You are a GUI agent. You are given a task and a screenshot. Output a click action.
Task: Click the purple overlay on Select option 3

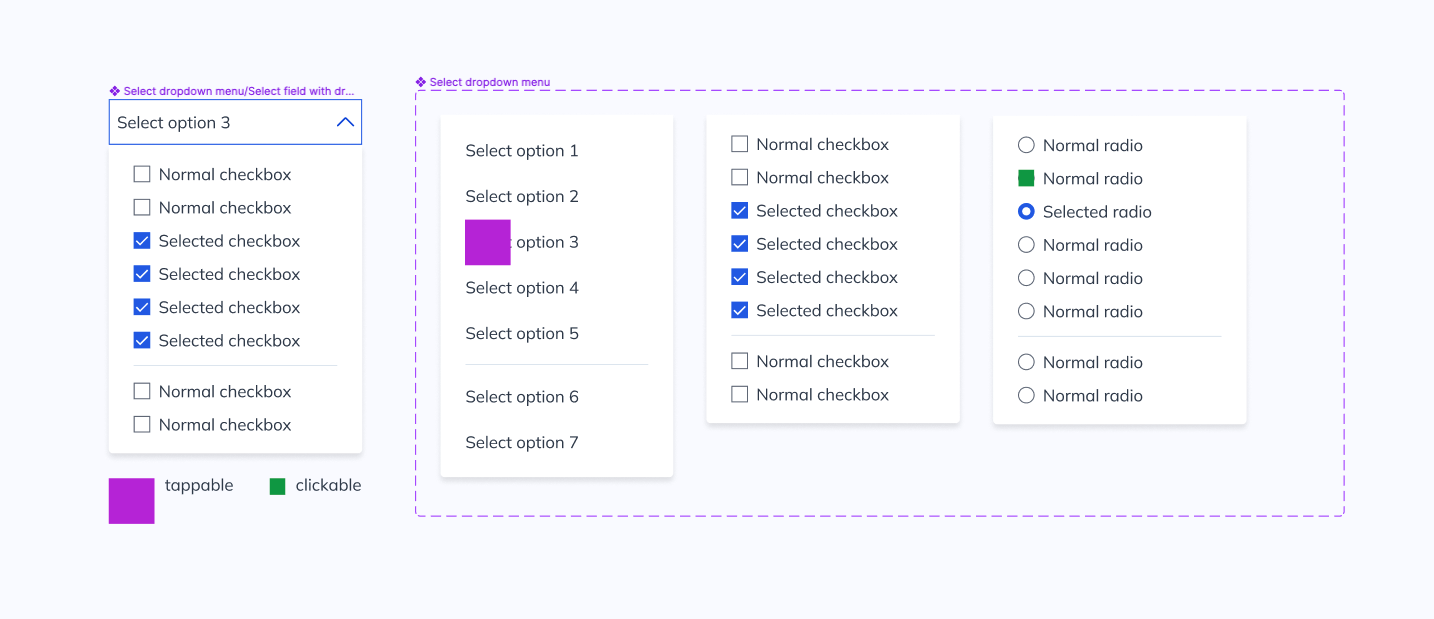[x=487, y=242]
